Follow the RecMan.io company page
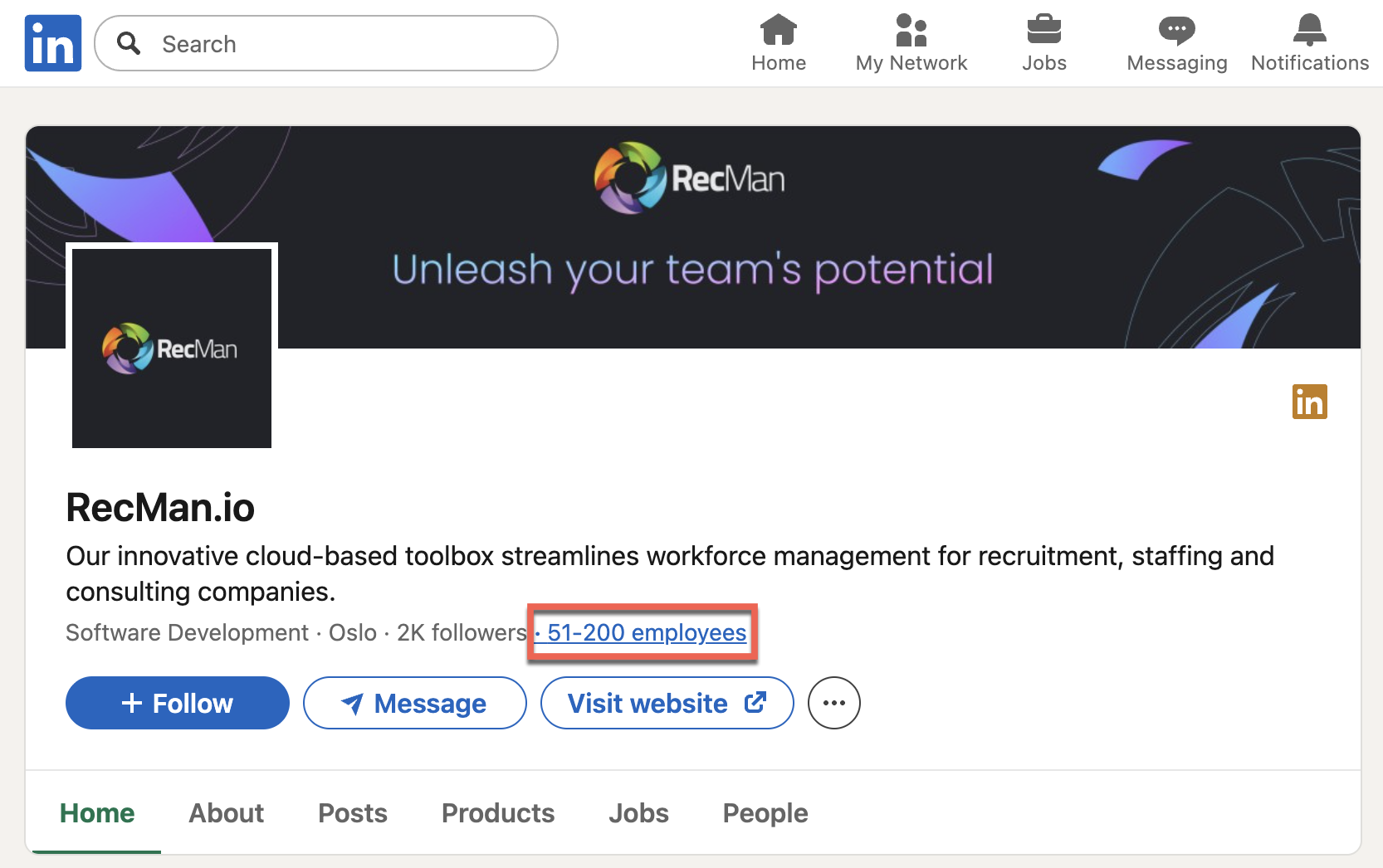Viewport: 1383px width, 868px height. click(x=178, y=703)
